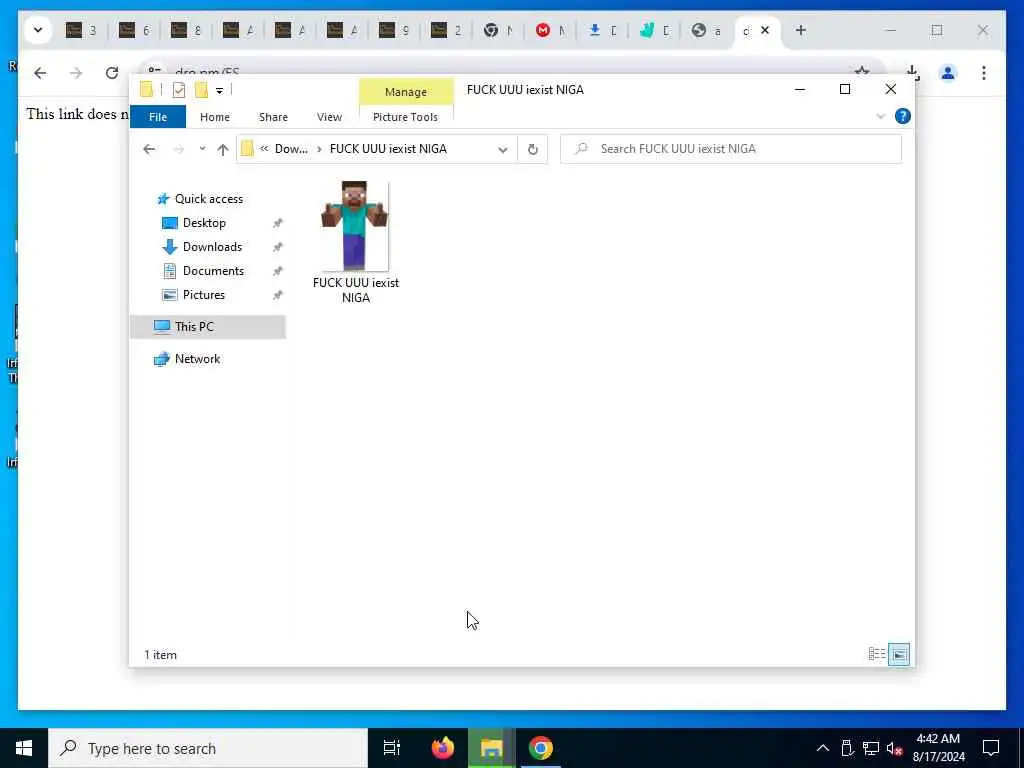Open Task View on taskbar
The image size is (1024, 768).
pyautogui.click(x=392, y=748)
